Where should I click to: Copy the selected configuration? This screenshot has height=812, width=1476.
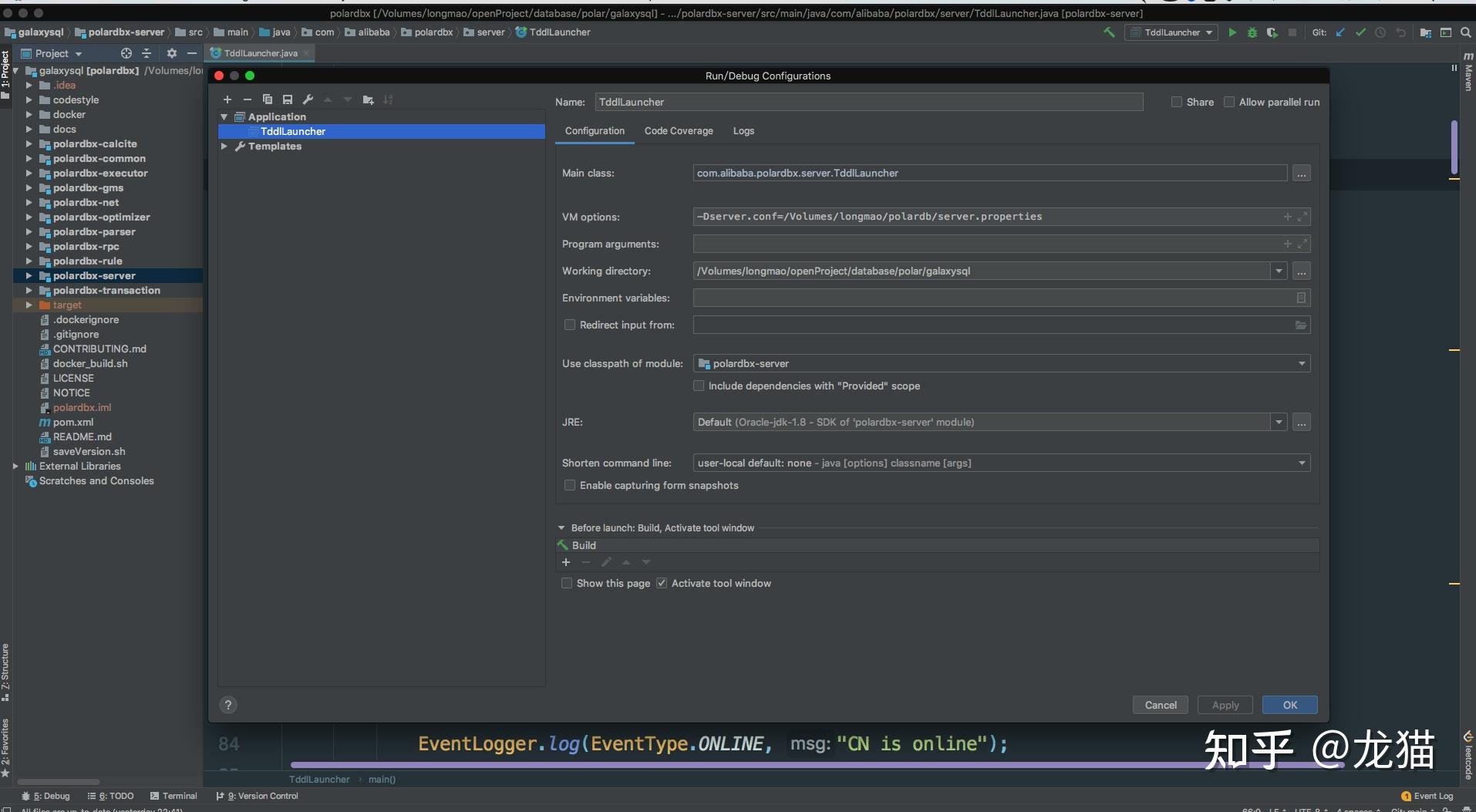tap(268, 99)
